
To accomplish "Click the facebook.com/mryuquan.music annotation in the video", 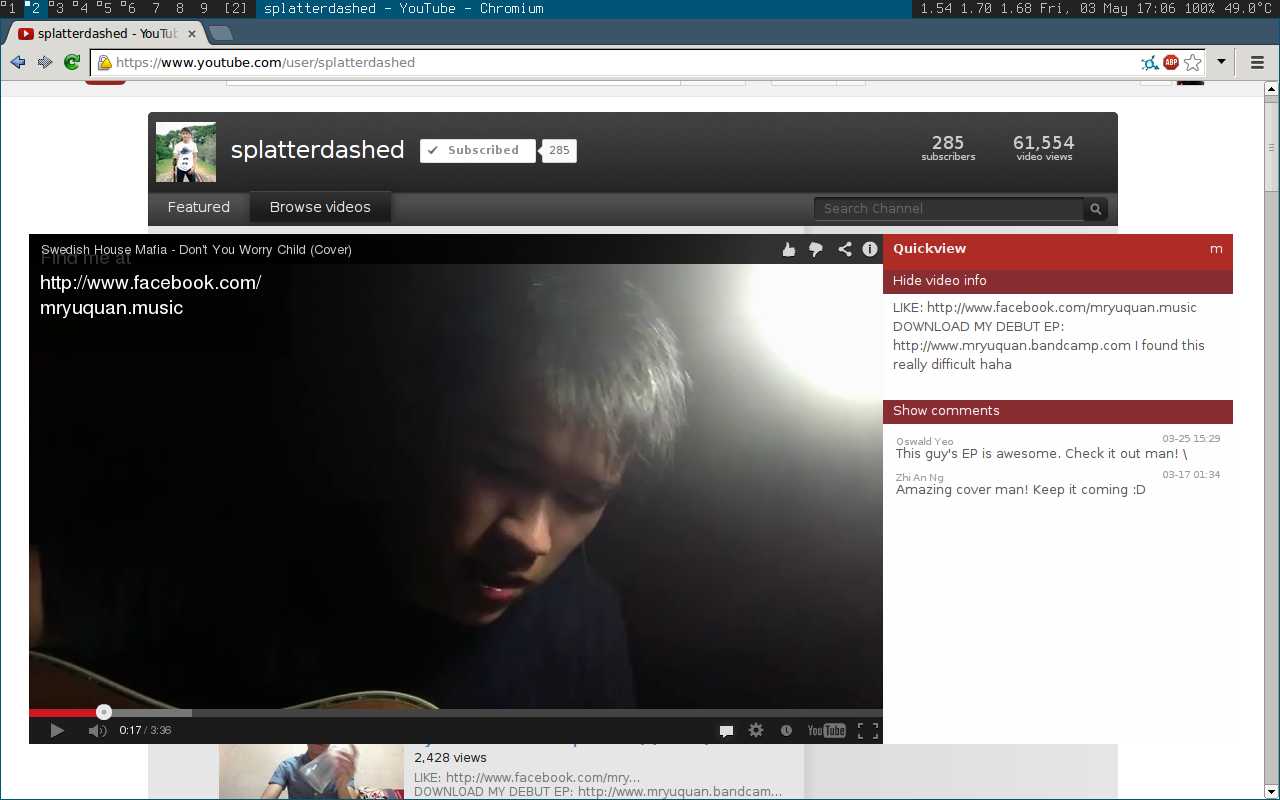I will pyautogui.click(x=151, y=295).
